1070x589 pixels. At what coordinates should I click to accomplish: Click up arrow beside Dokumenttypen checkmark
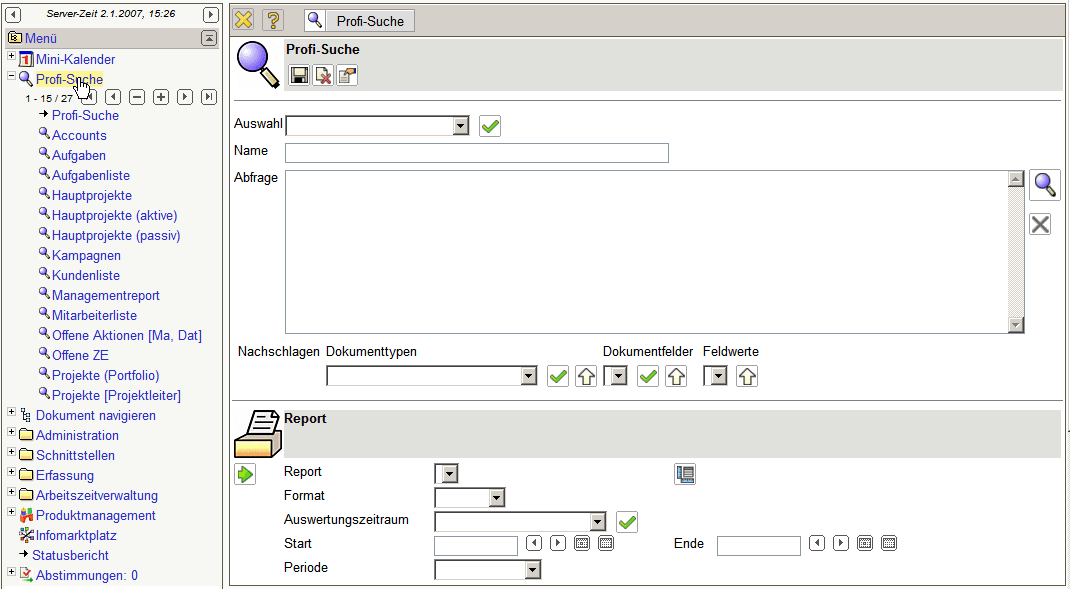click(585, 376)
